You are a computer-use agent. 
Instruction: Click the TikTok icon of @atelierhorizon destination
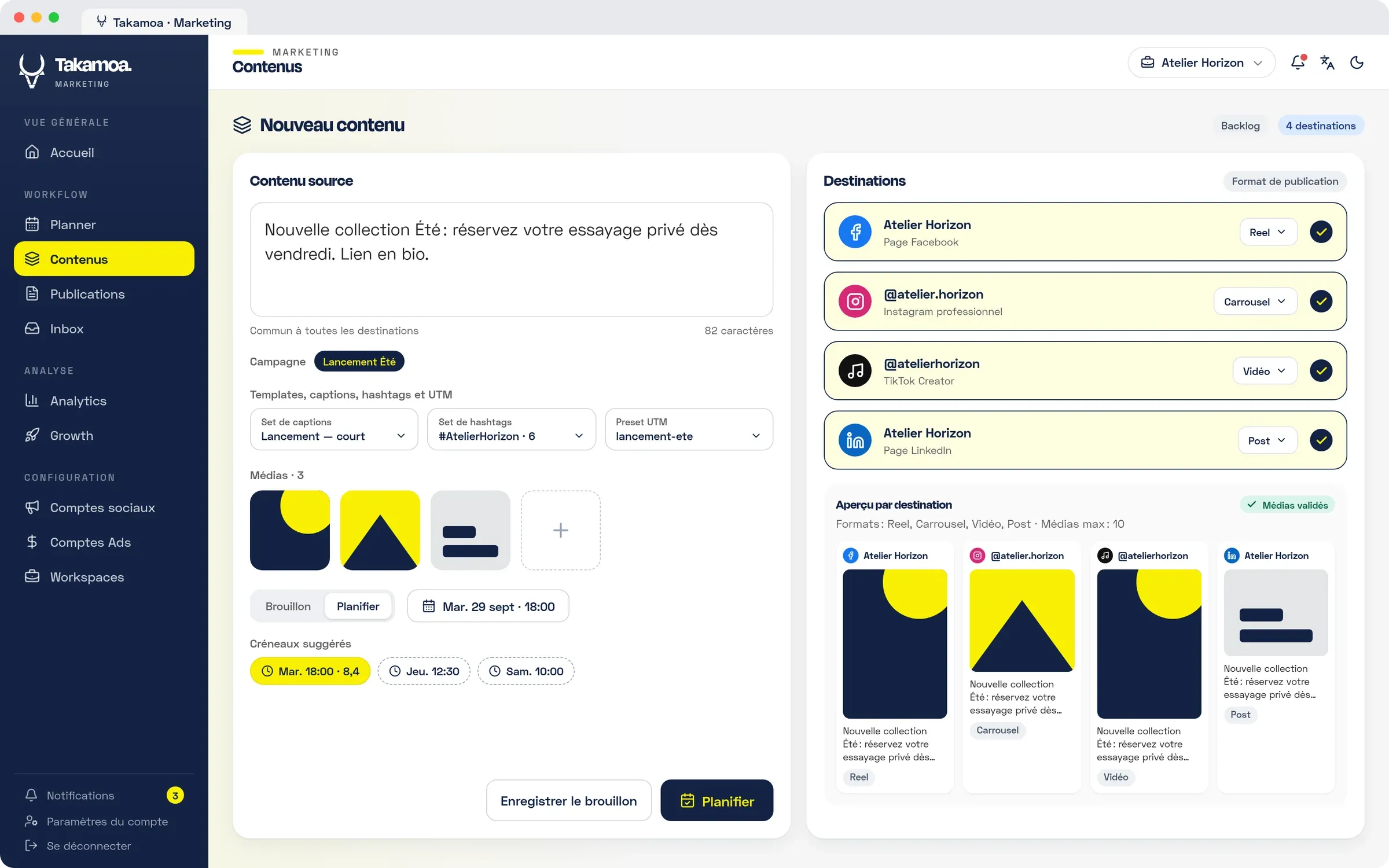click(x=855, y=370)
